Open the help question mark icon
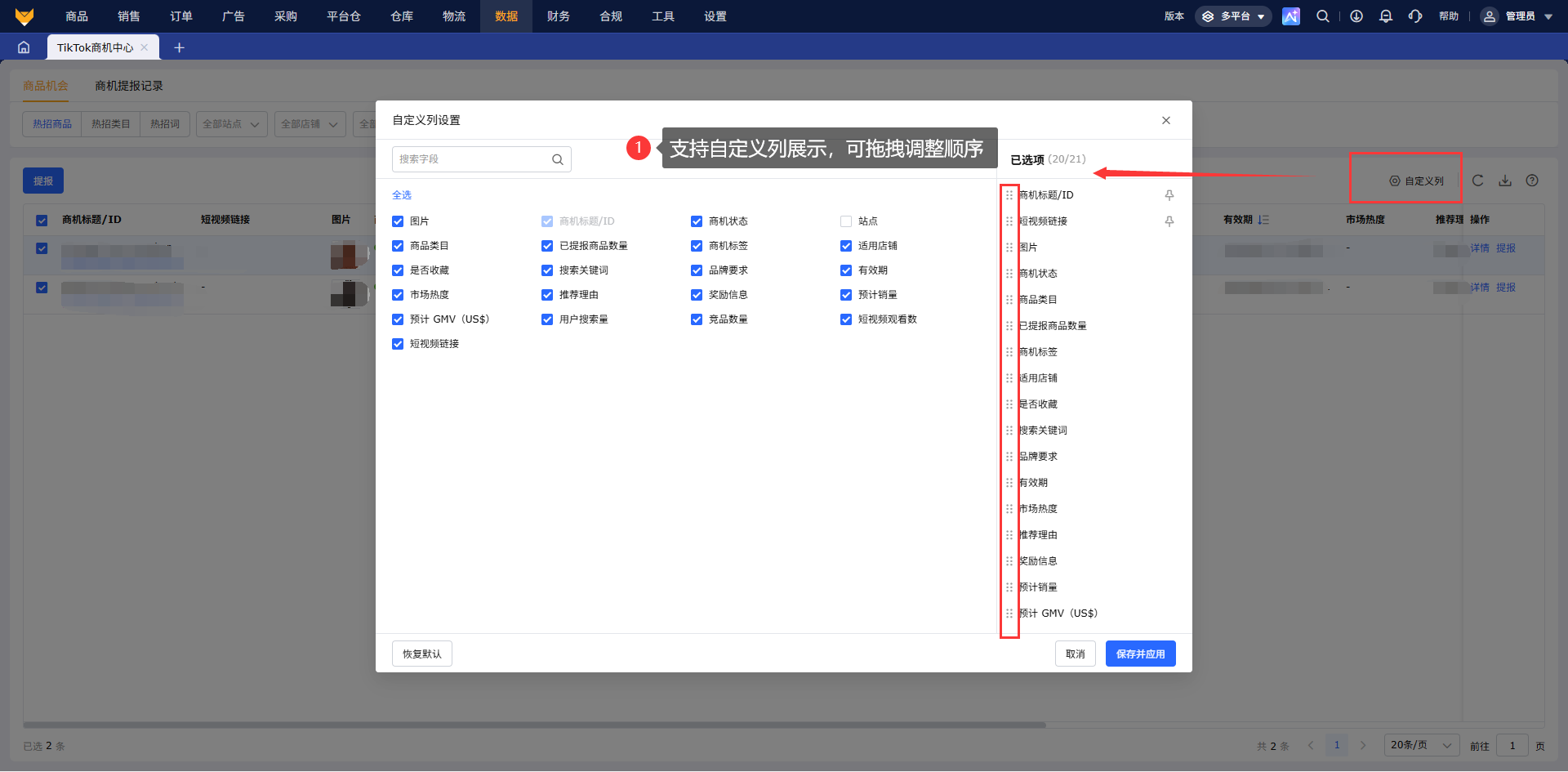Viewport: 1568px width, 772px height. tap(1532, 181)
